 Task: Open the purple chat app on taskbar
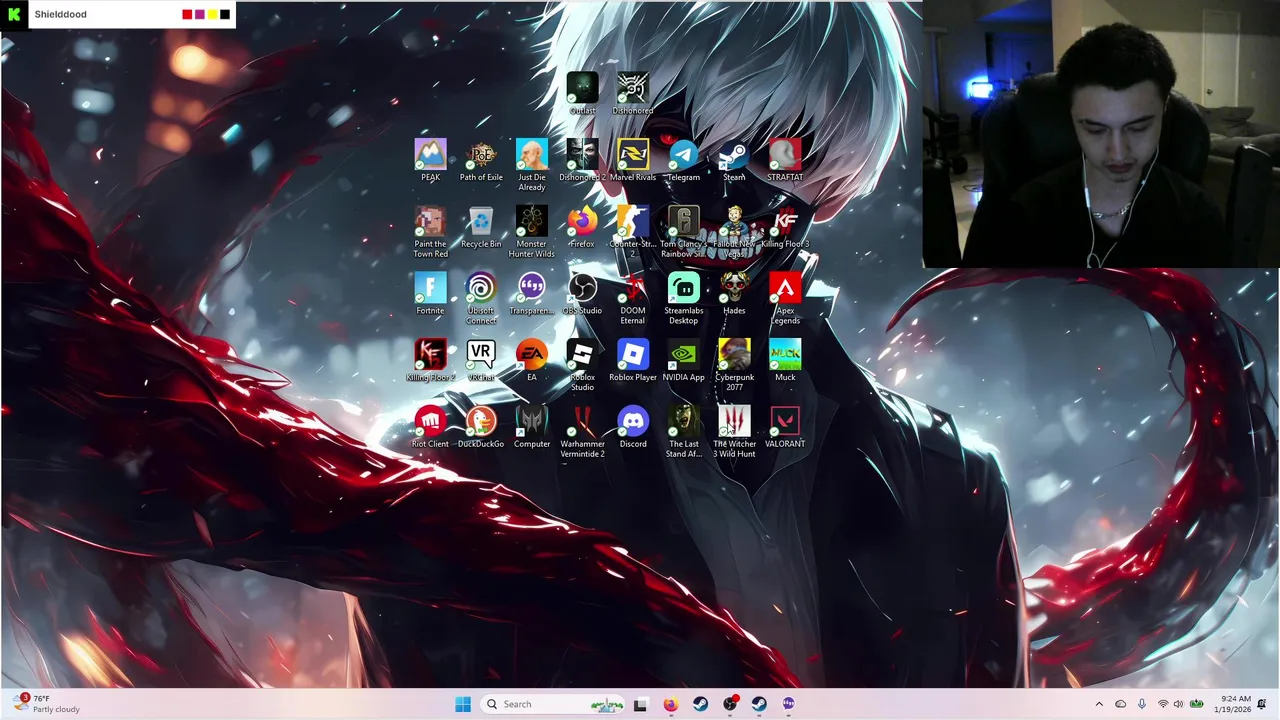point(789,704)
